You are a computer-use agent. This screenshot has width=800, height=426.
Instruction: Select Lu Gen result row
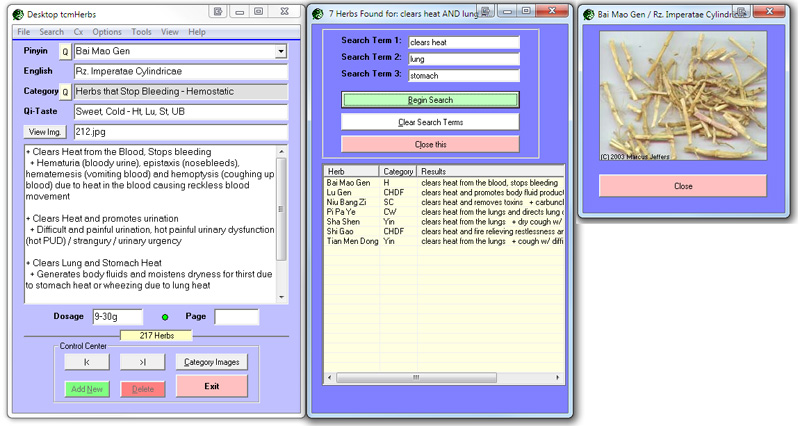click(444, 192)
